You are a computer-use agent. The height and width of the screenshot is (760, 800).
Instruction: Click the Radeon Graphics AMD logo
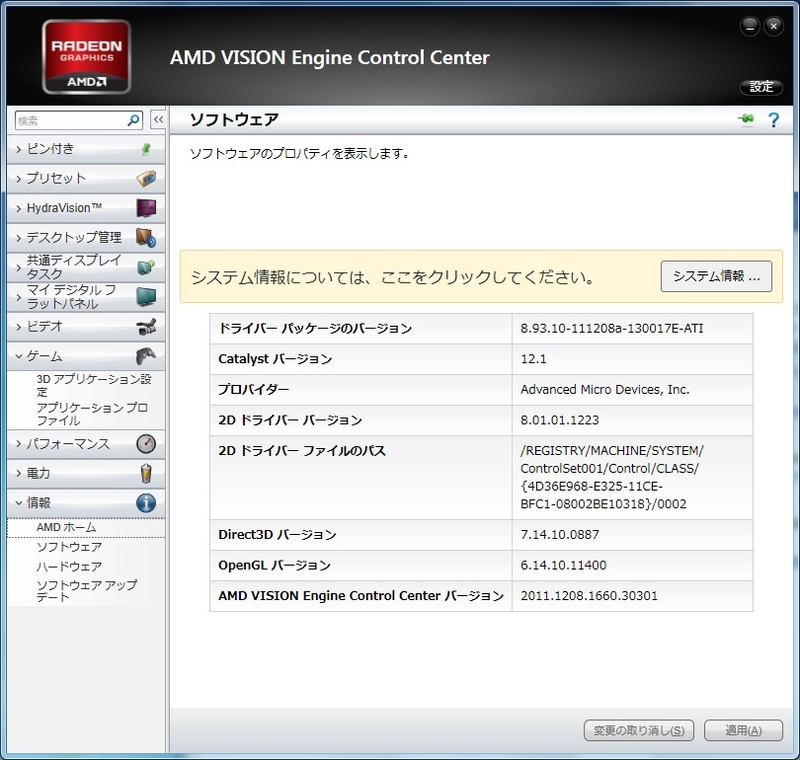tap(86, 57)
